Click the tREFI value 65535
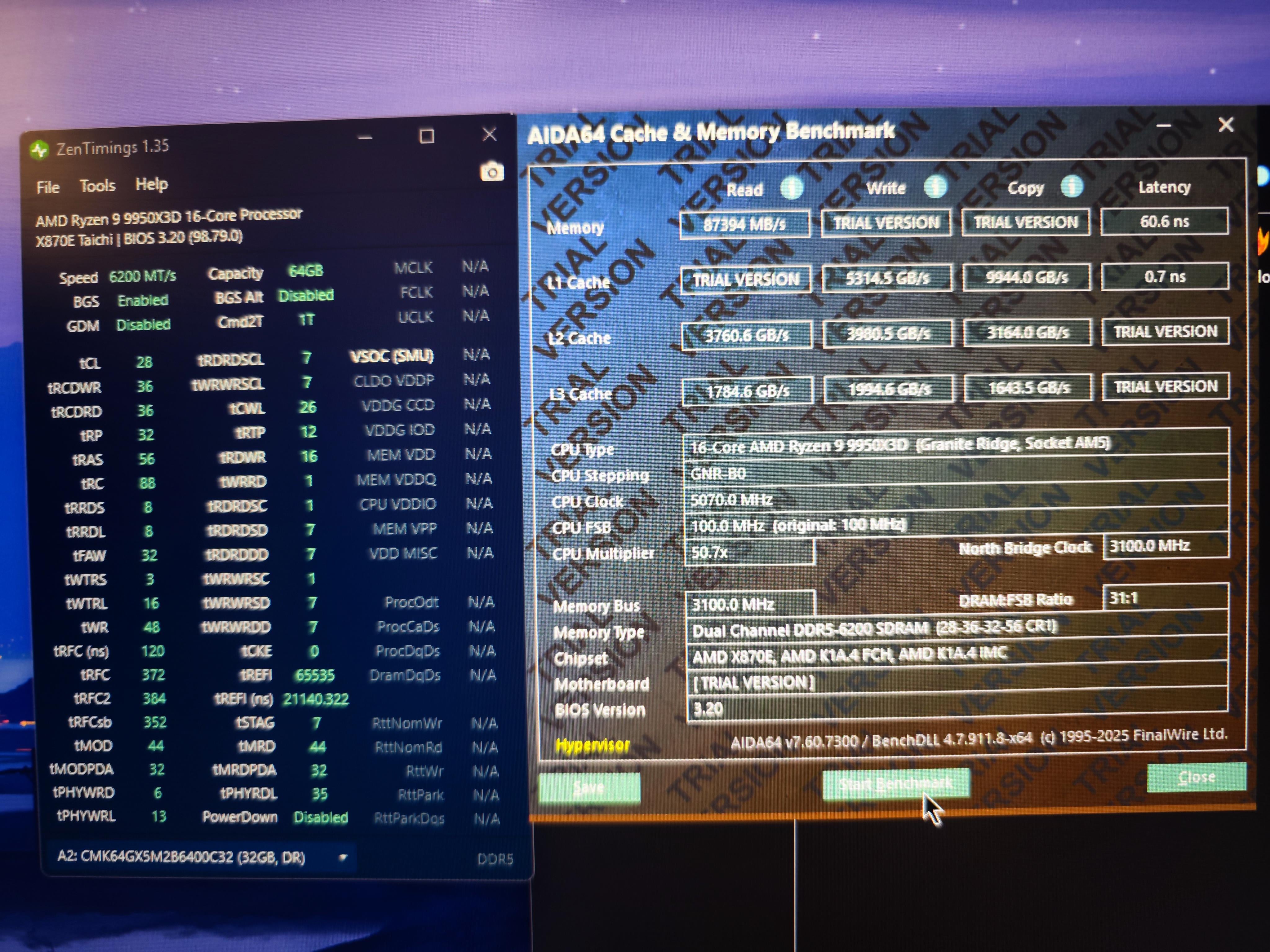Image resolution: width=1270 pixels, height=952 pixels. click(x=315, y=675)
